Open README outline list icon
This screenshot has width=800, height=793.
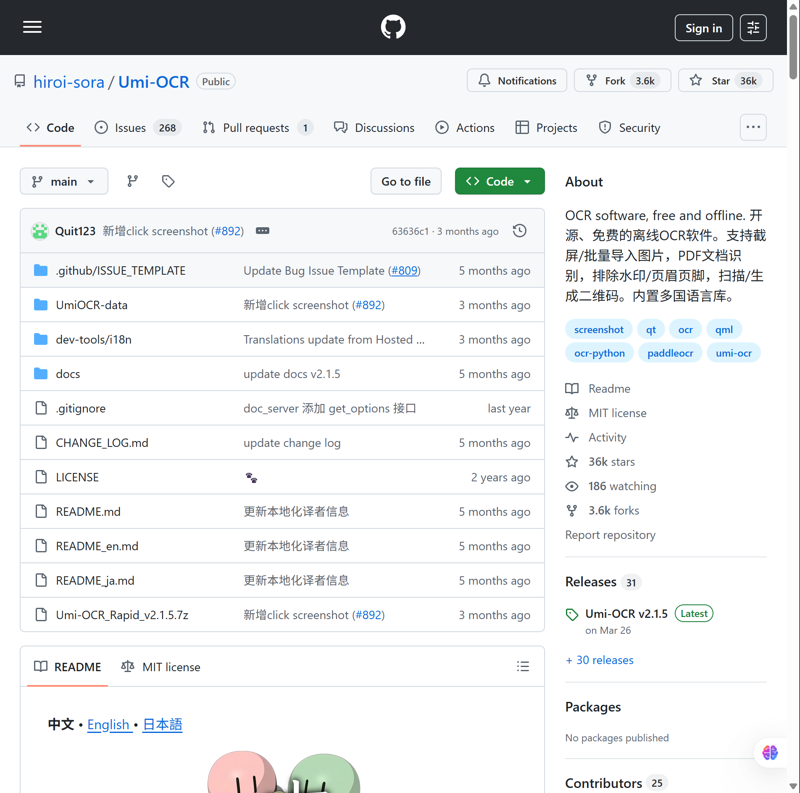[522, 666]
